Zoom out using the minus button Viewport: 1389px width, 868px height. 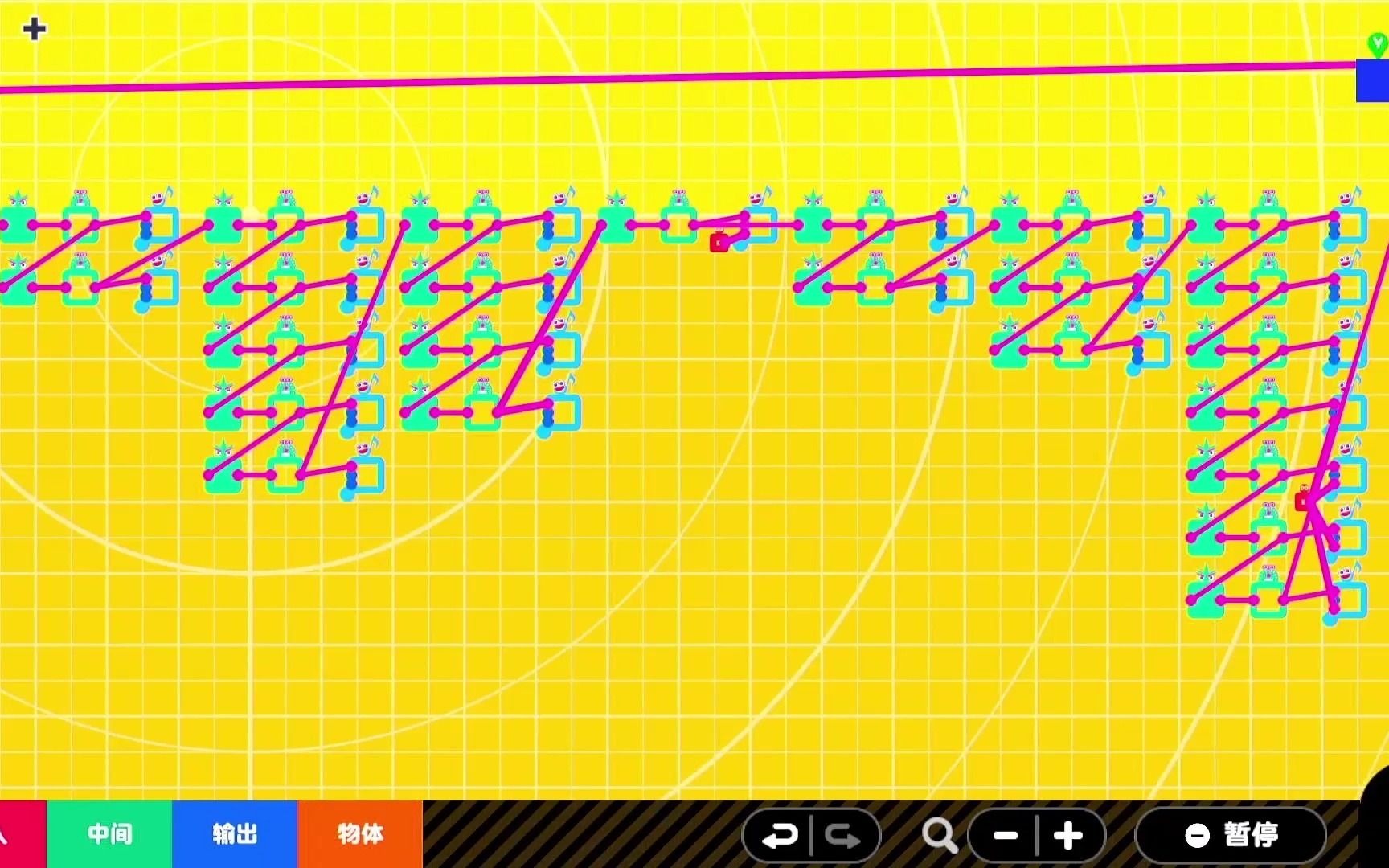tap(1006, 837)
